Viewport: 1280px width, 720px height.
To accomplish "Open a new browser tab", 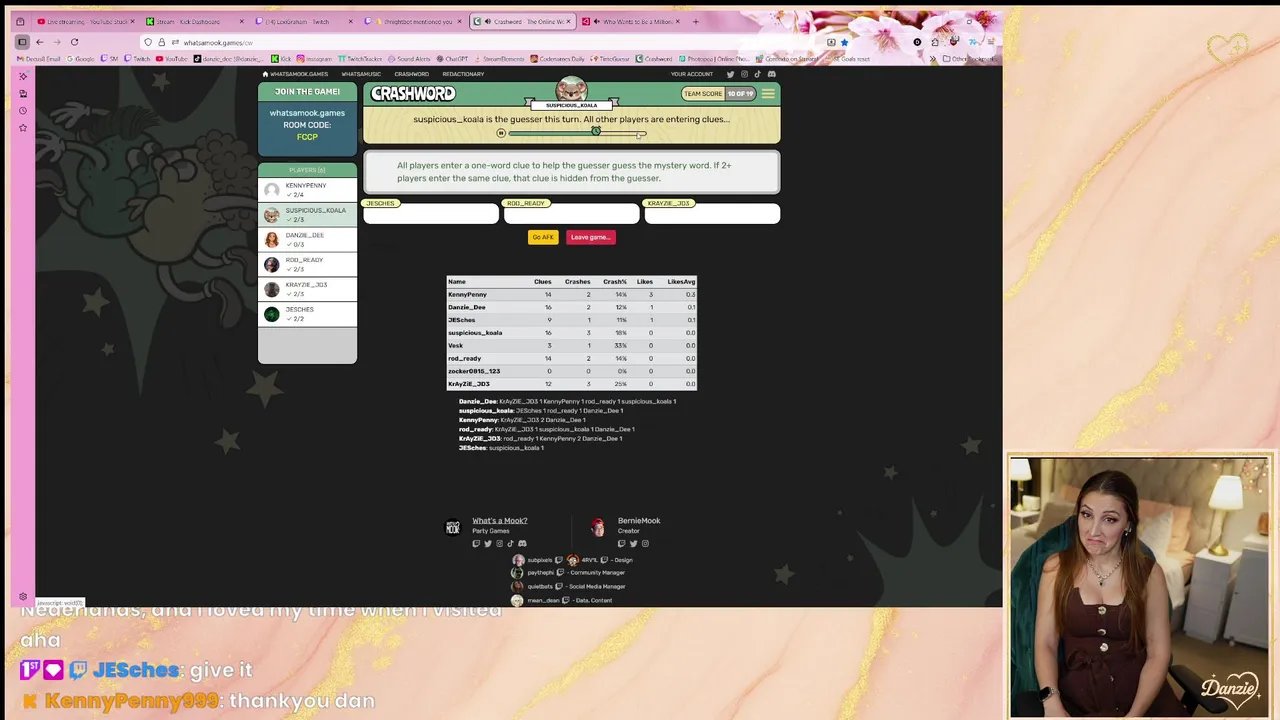I will (696, 21).
